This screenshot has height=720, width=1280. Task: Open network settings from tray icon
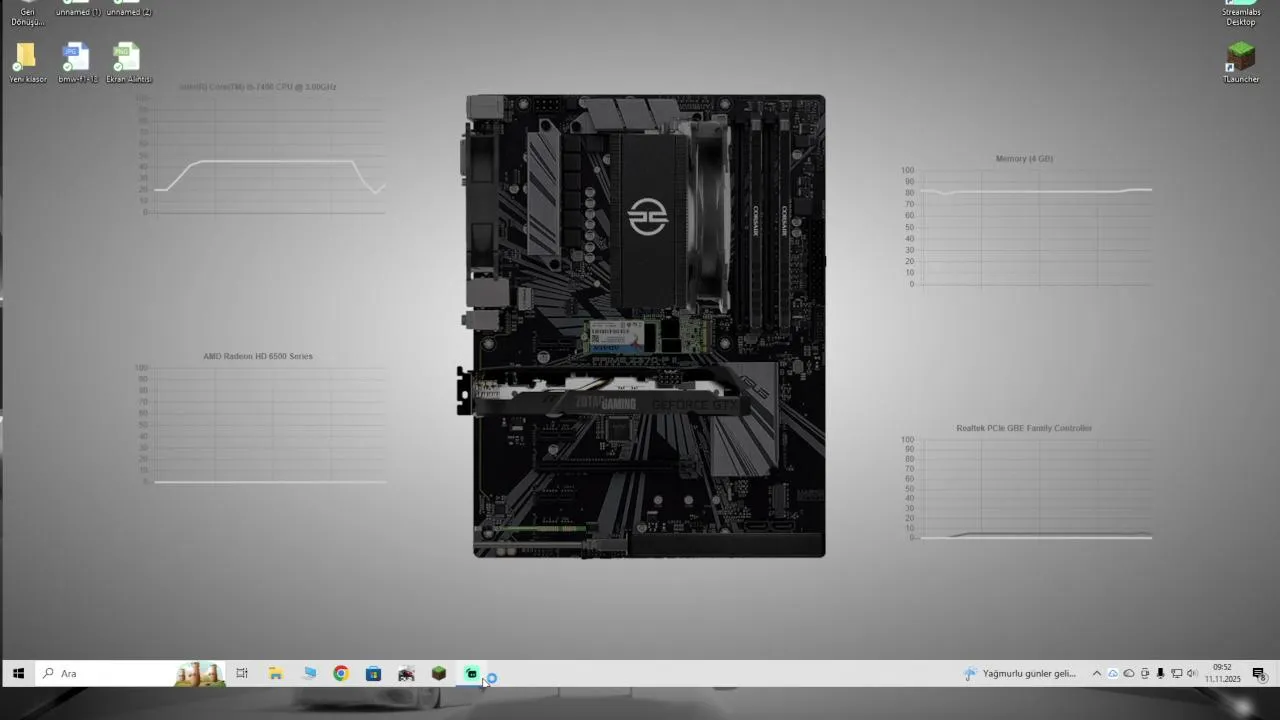[1176, 674]
